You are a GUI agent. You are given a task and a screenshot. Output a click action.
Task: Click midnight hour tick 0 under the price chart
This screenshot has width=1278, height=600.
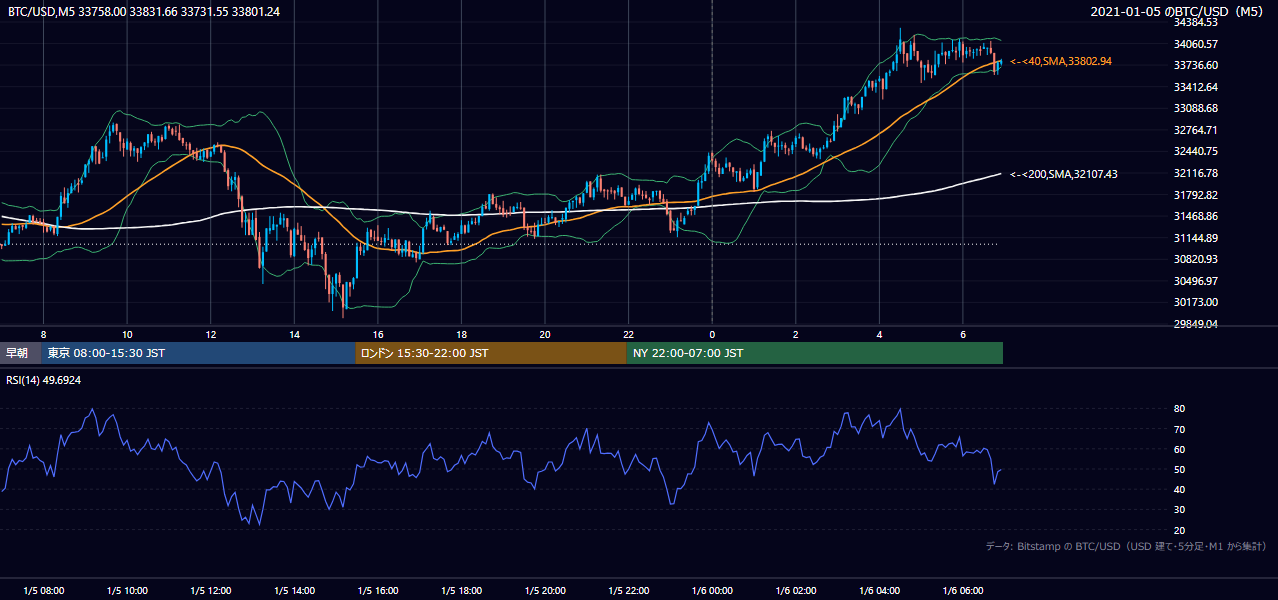pyautogui.click(x=712, y=334)
